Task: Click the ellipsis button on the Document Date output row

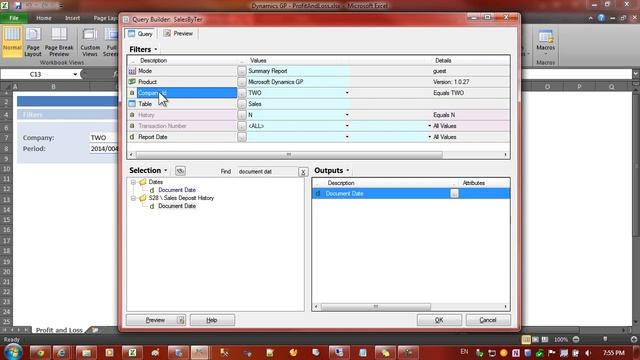Action: click(x=454, y=194)
